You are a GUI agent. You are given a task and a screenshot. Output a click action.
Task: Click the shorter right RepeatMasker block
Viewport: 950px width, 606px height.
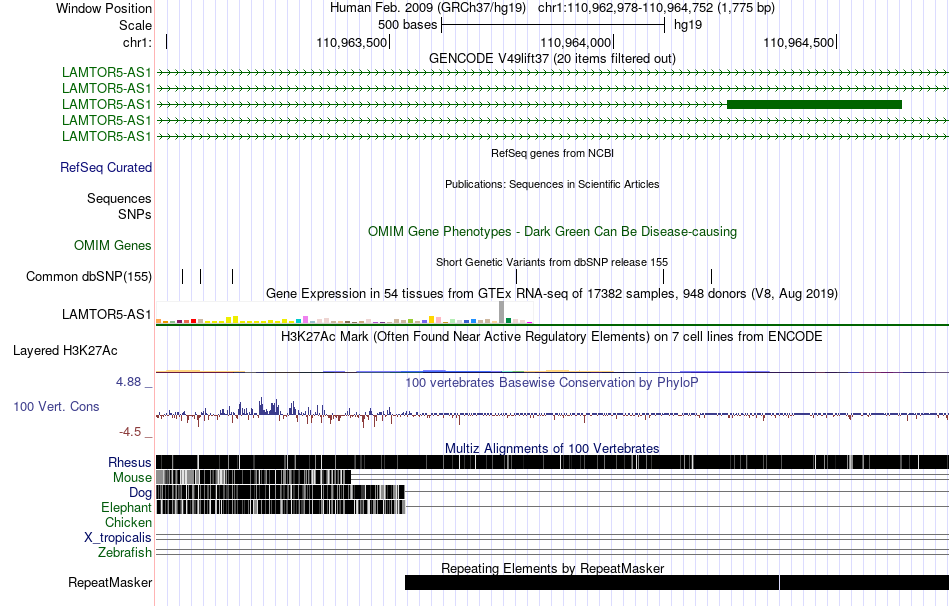coord(865,582)
